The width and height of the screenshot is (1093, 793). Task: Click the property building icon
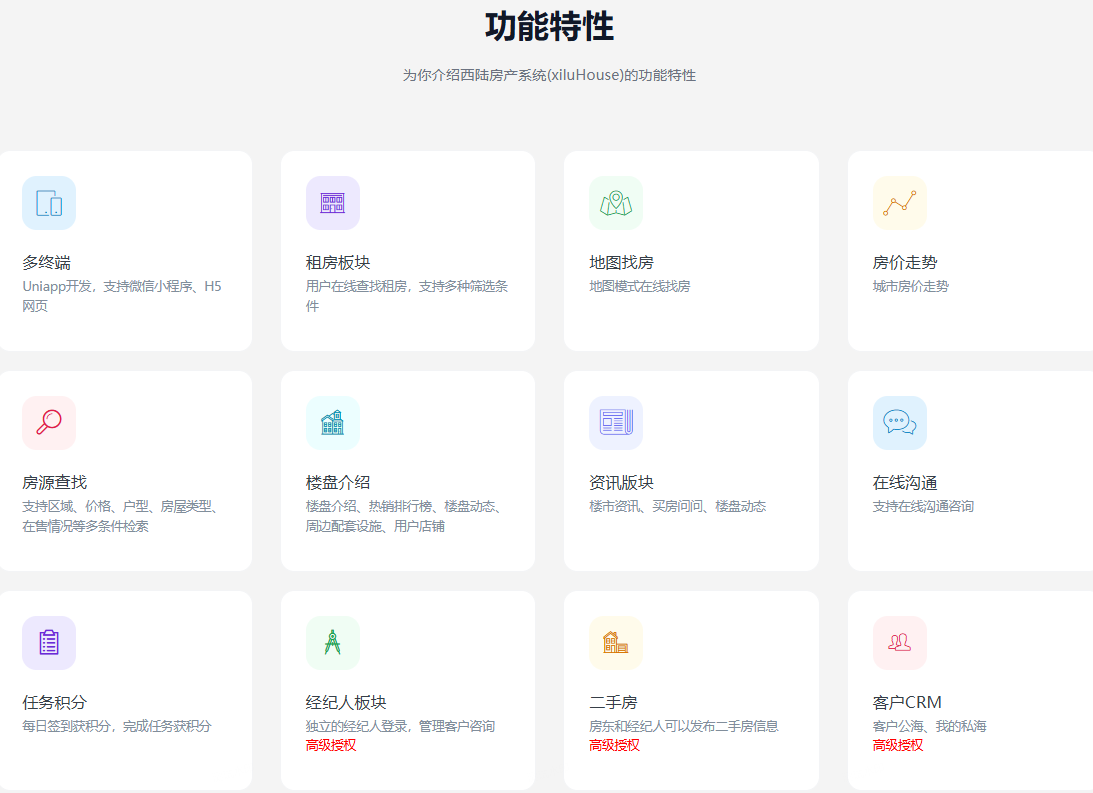tap(332, 423)
